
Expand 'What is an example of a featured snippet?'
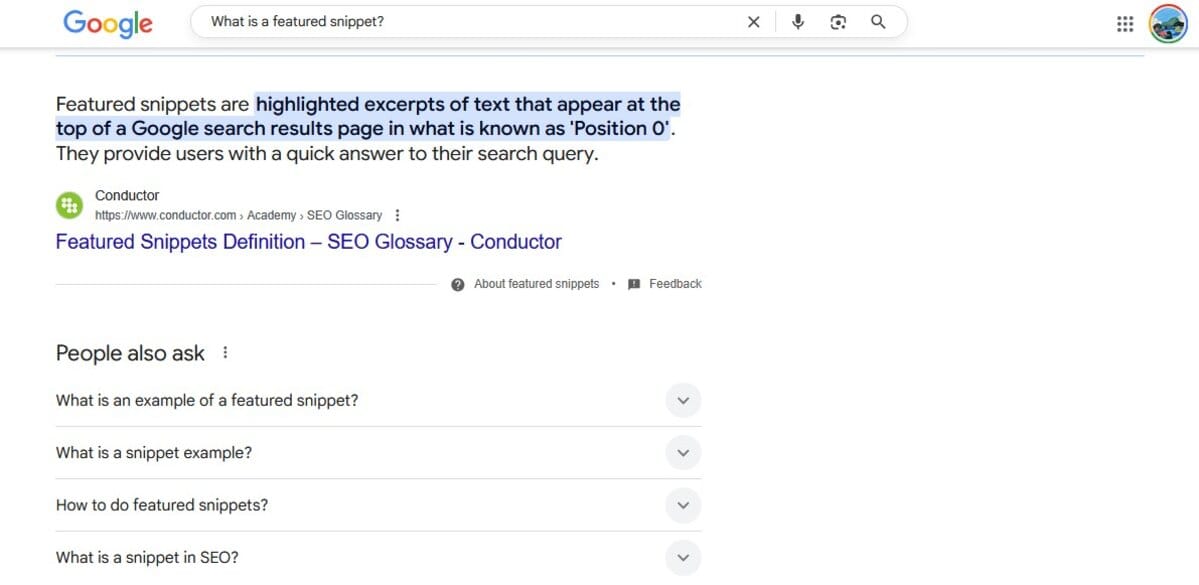pyautogui.click(x=683, y=400)
